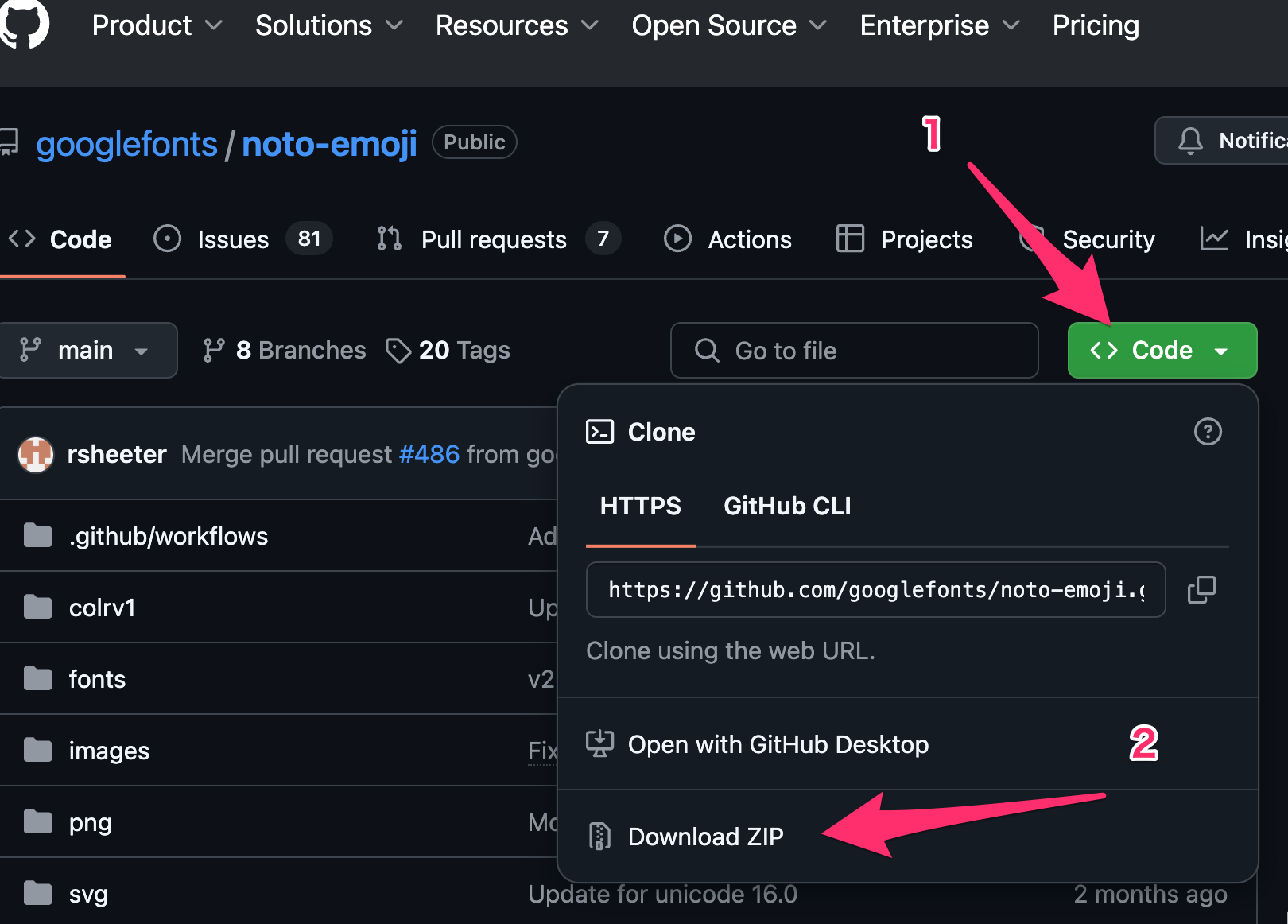Expand the Open Source menu
The height and width of the screenshot is (924, 1288).
(x=729, y=25)
